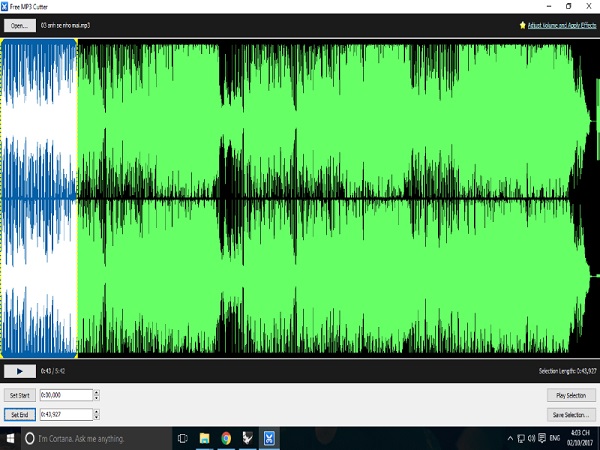Viewport: 600px width, 450px height.
Task: Click the Save Selection... button
Action: pos(571,414)
